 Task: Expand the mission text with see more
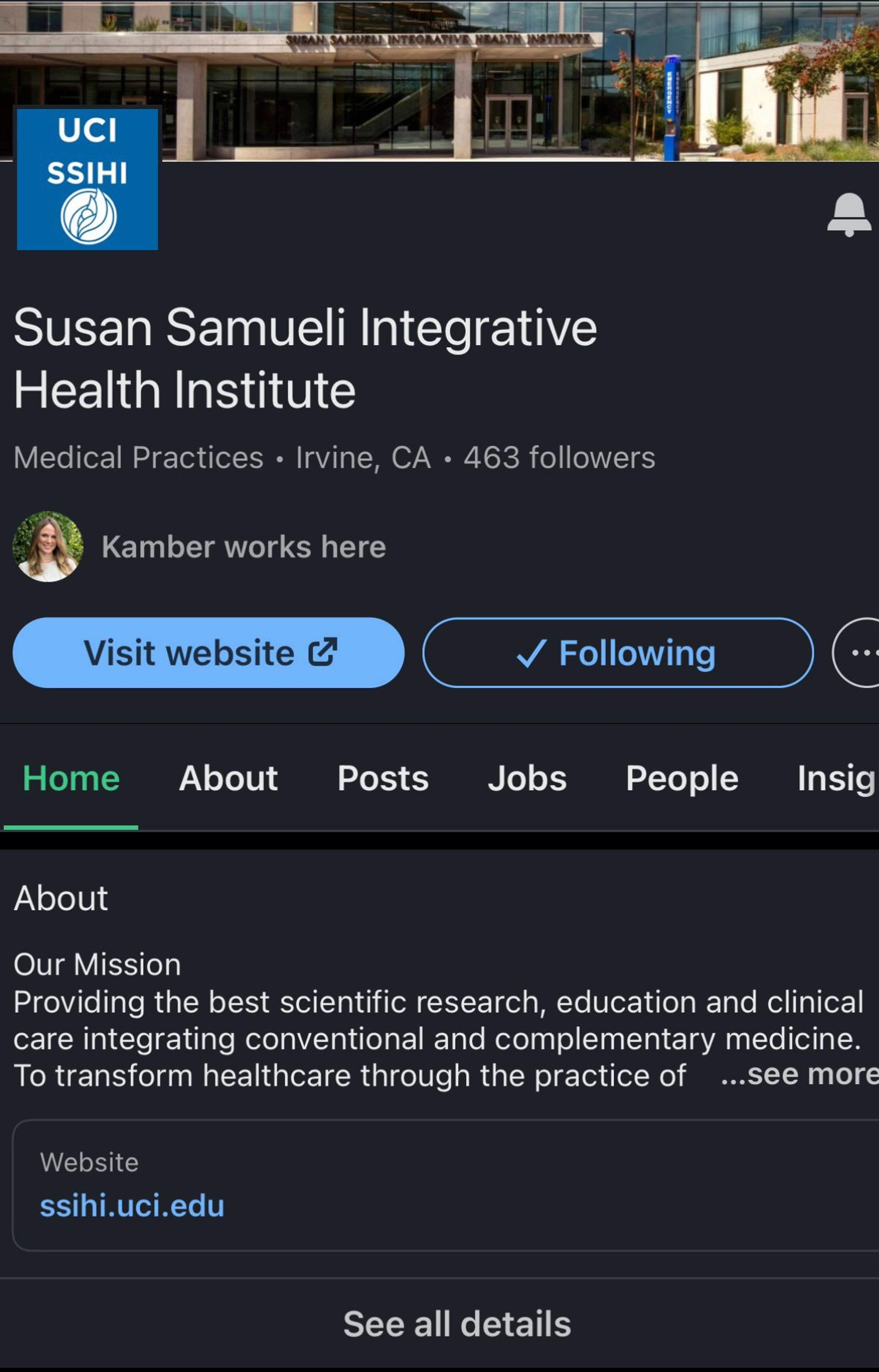point(799,1075)
